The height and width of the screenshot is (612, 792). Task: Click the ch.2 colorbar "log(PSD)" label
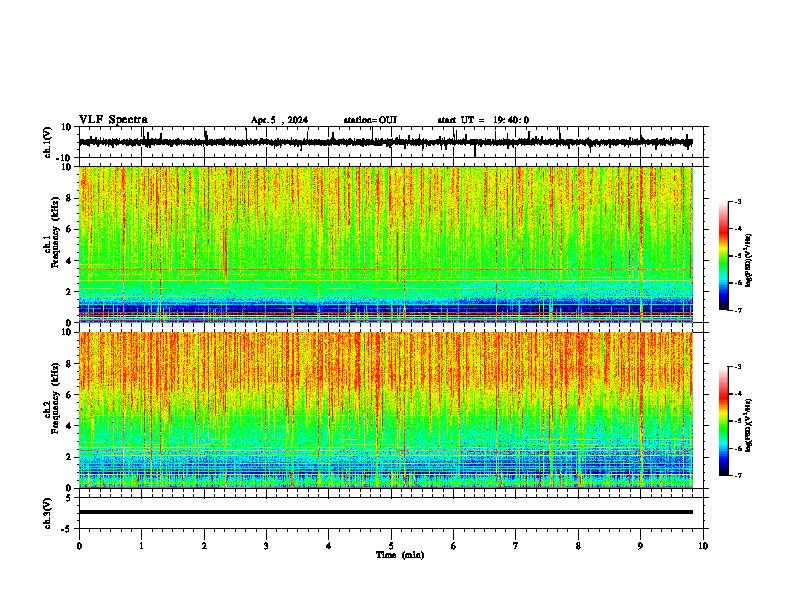(x=749, y=425)
